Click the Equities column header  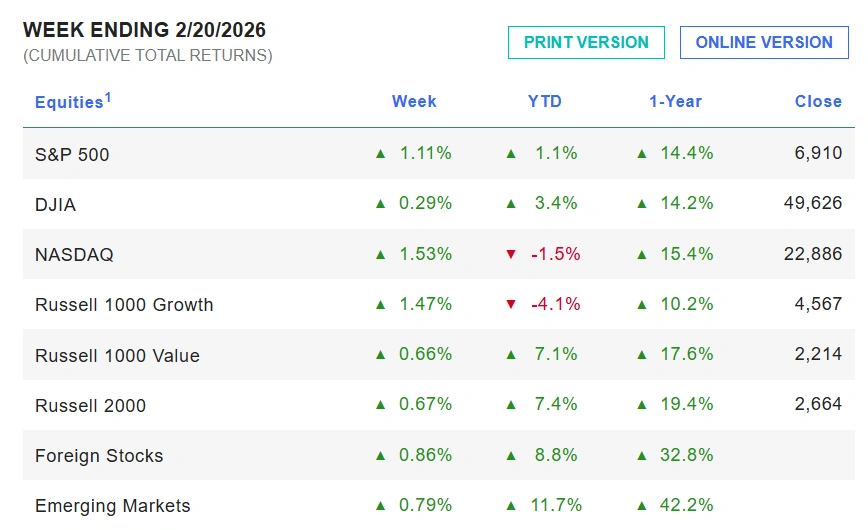pos(68,102)
